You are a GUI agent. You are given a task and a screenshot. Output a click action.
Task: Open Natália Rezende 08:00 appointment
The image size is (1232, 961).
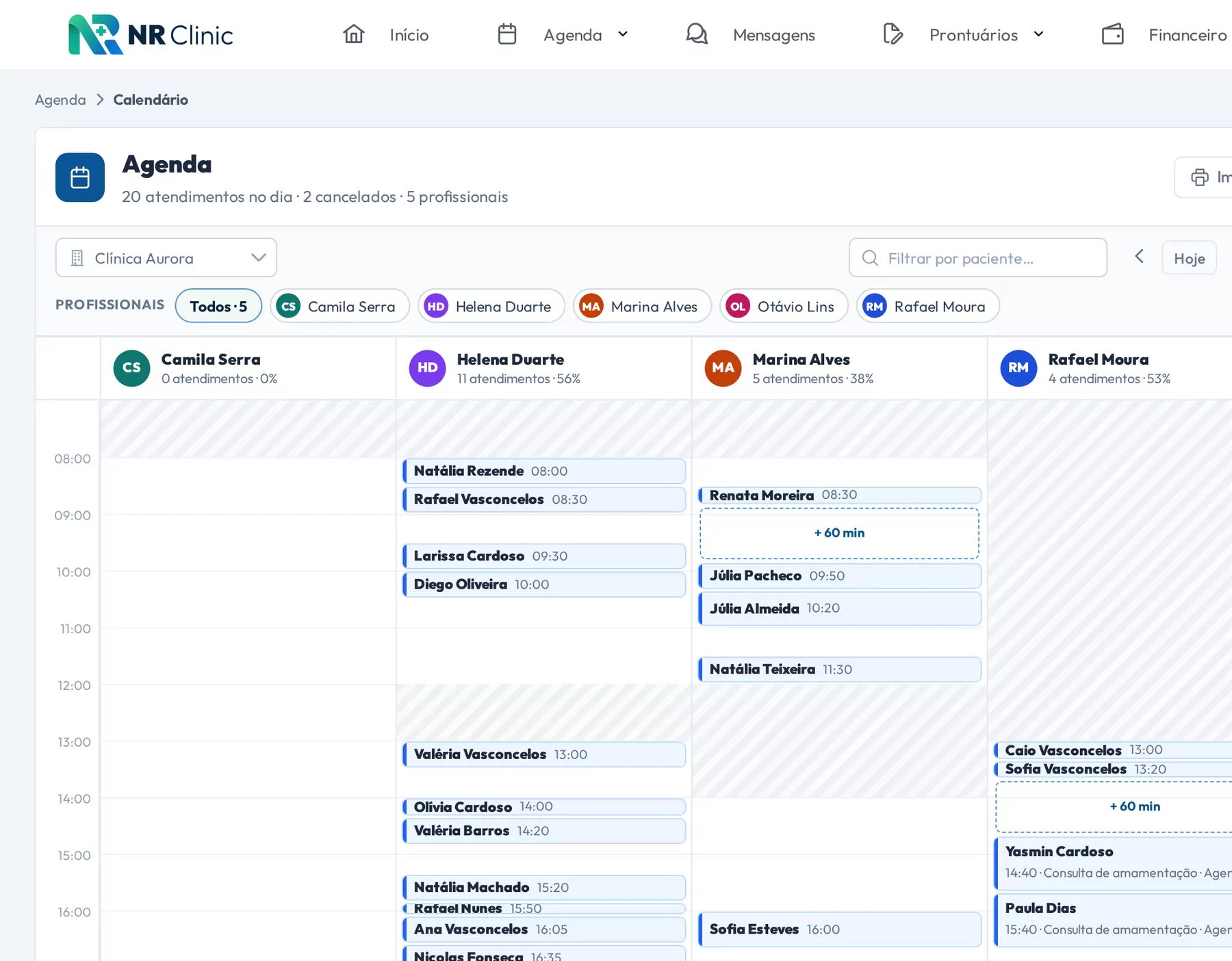pos(544,471)
